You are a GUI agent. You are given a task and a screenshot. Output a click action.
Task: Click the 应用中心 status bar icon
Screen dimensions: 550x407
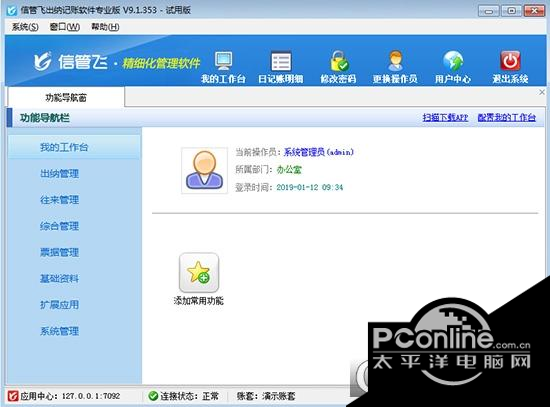pyautogui.click(x=13, y=396)
